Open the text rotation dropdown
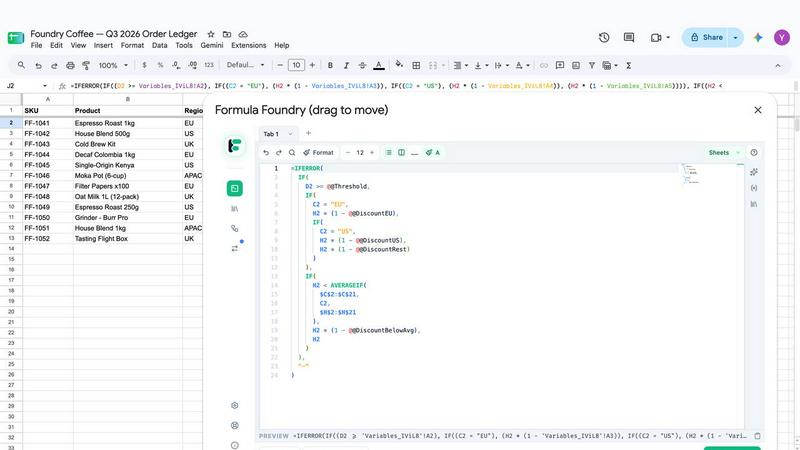Screen dimensions: 800x450 point(522,65)
